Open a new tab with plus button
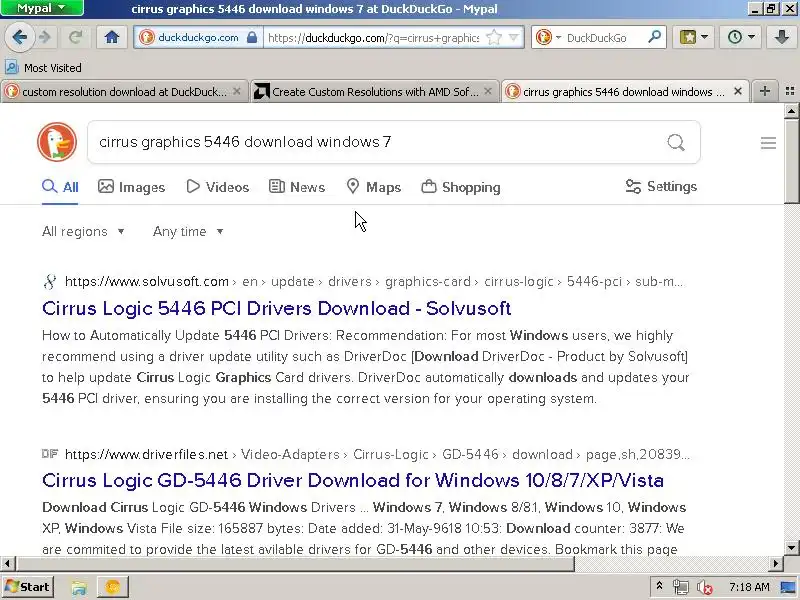 click(765, 91)
